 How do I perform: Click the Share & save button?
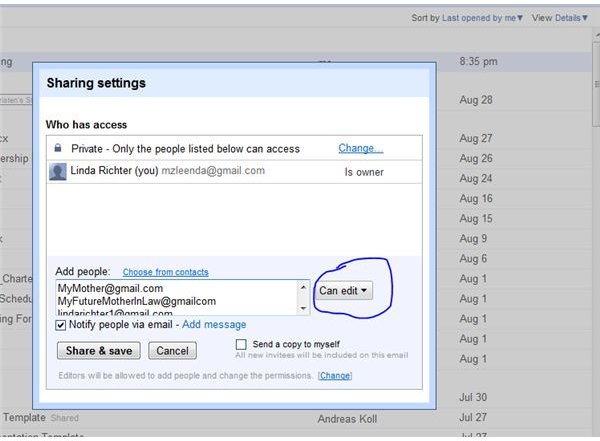[x=99, y=351]
